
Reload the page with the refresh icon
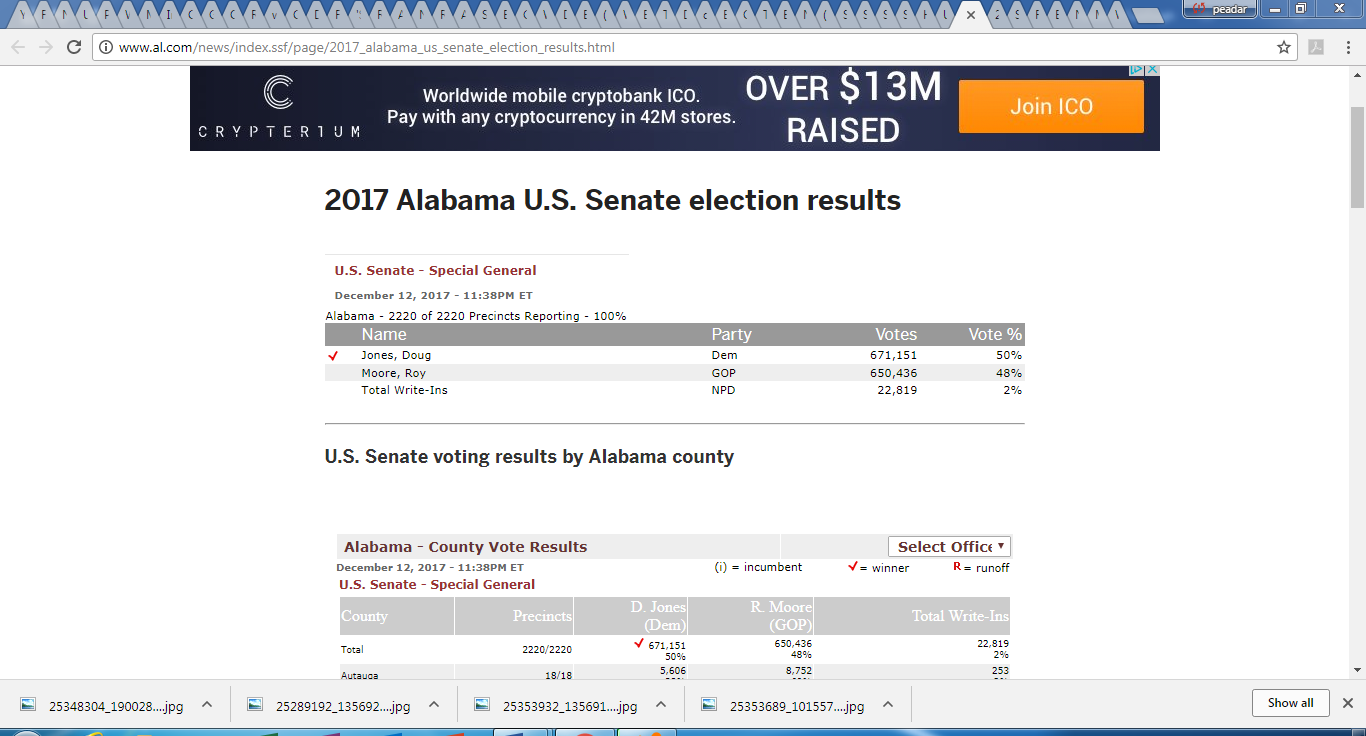pos(73,47)
